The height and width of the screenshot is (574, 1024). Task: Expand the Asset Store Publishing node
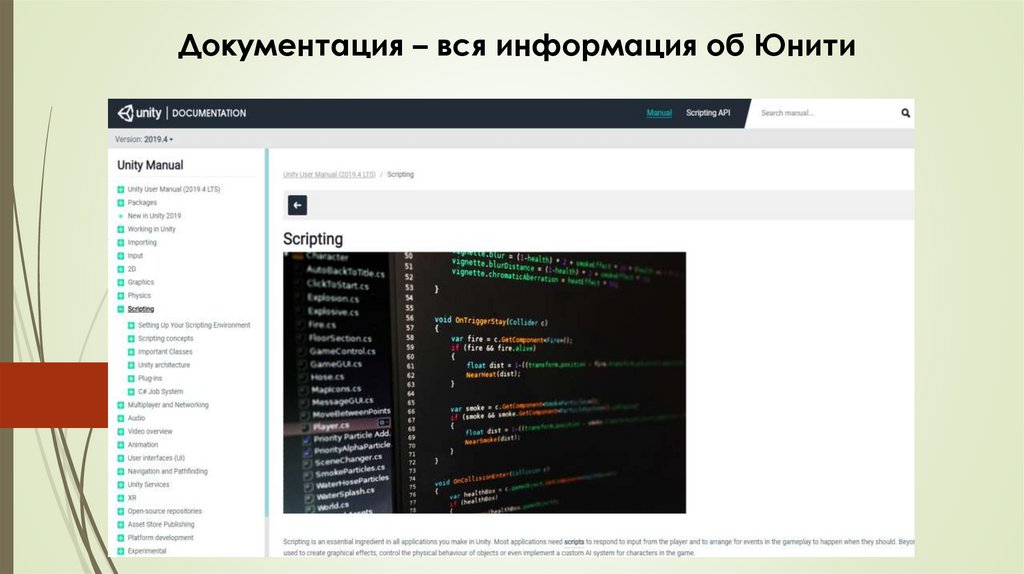coord(121,524)
